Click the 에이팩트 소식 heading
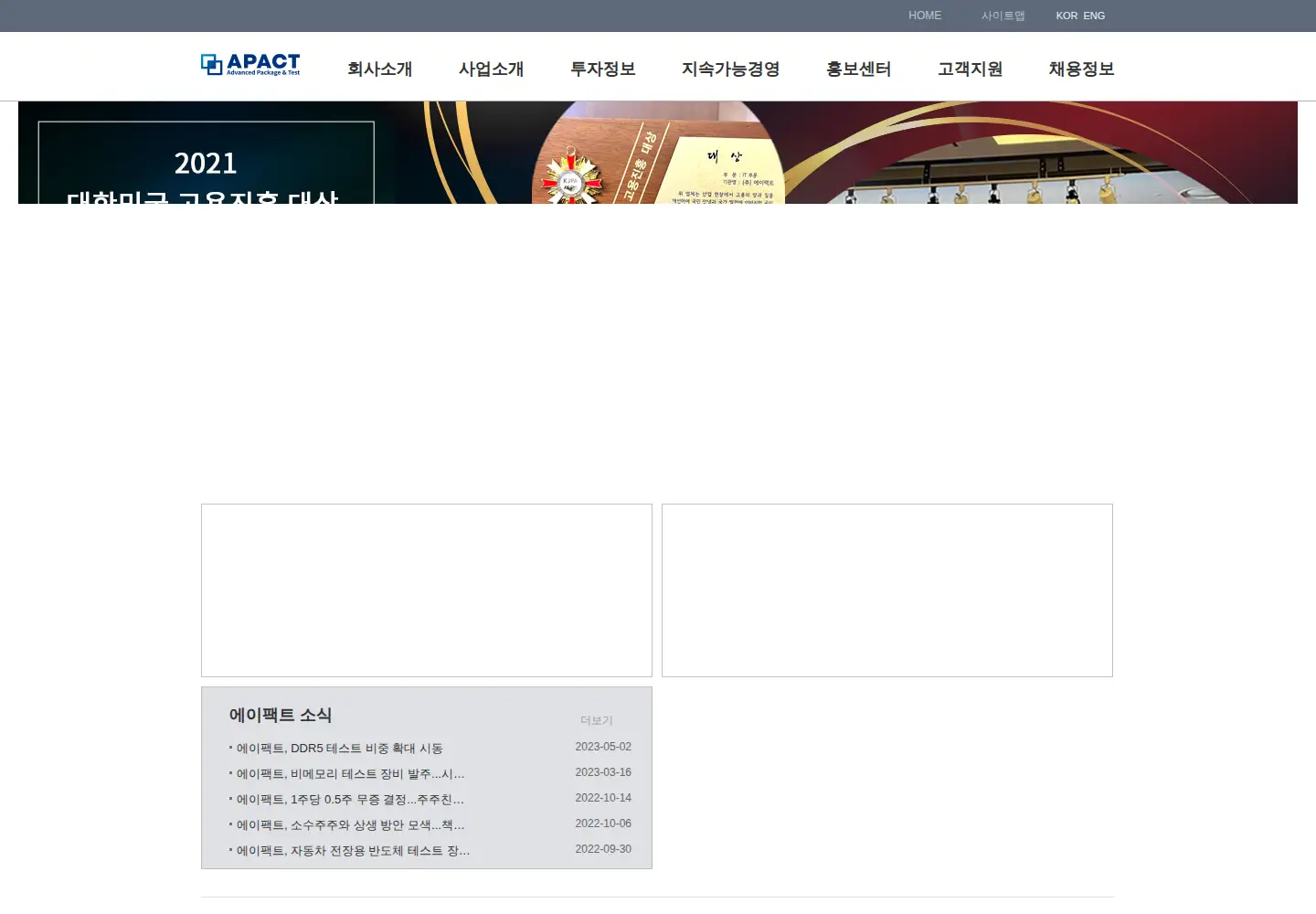Image resolution: width=1316 pixels, height=914 pixels. [x=281, y=715]
